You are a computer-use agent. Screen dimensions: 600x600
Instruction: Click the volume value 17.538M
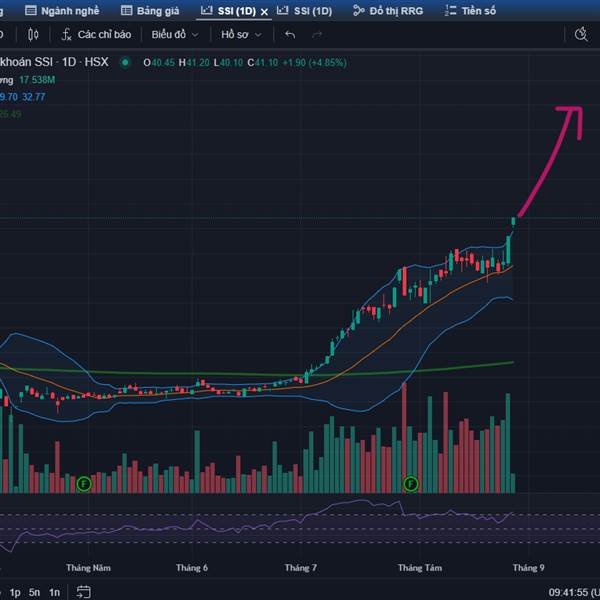[37, 80]
